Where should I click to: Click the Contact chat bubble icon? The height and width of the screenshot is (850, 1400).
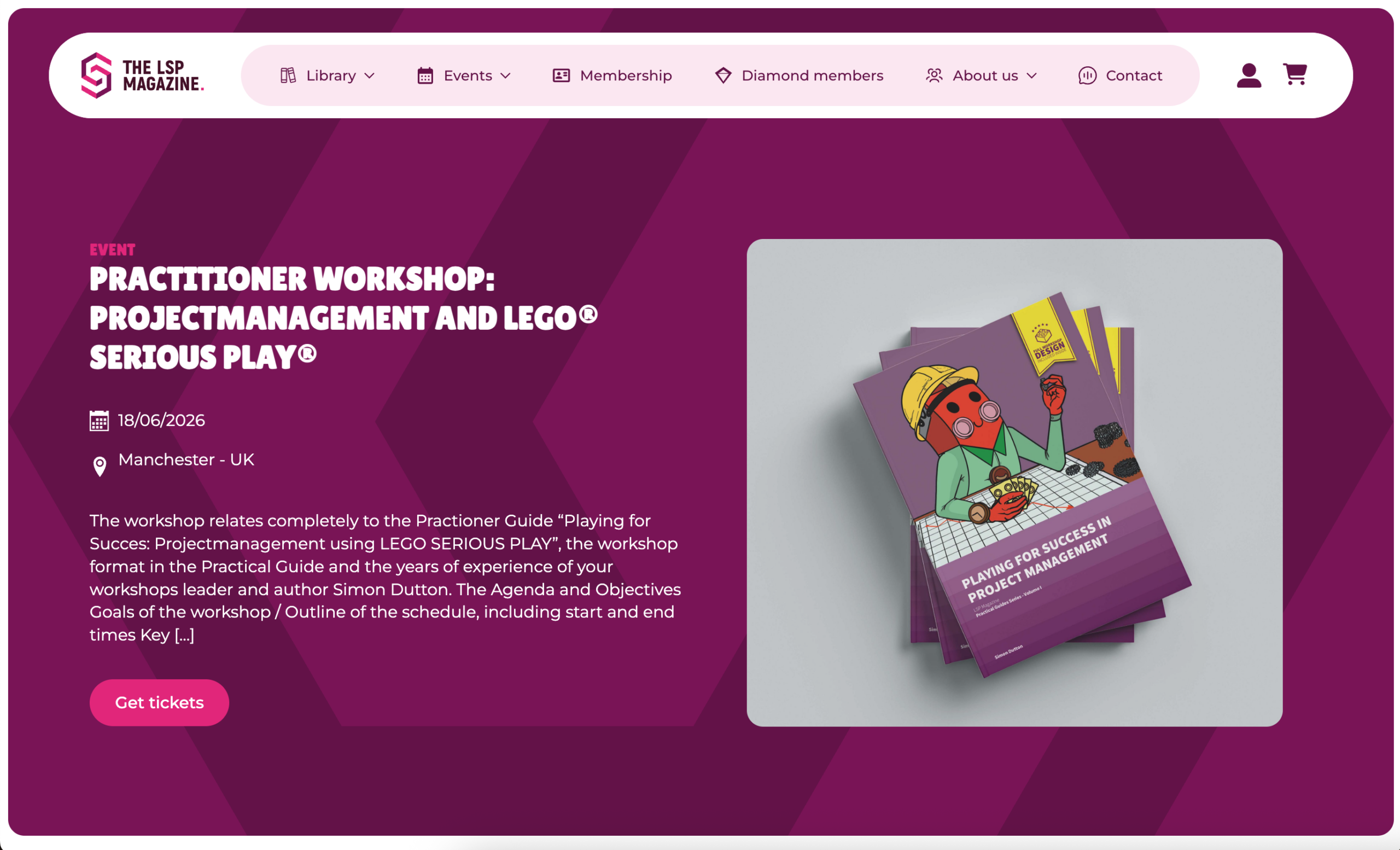pos(1088,75)
